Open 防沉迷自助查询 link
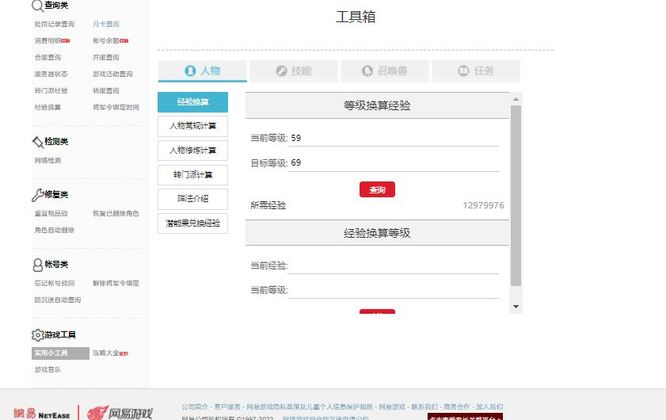This screenshot has height=420, width=666. tap(58, 299)
